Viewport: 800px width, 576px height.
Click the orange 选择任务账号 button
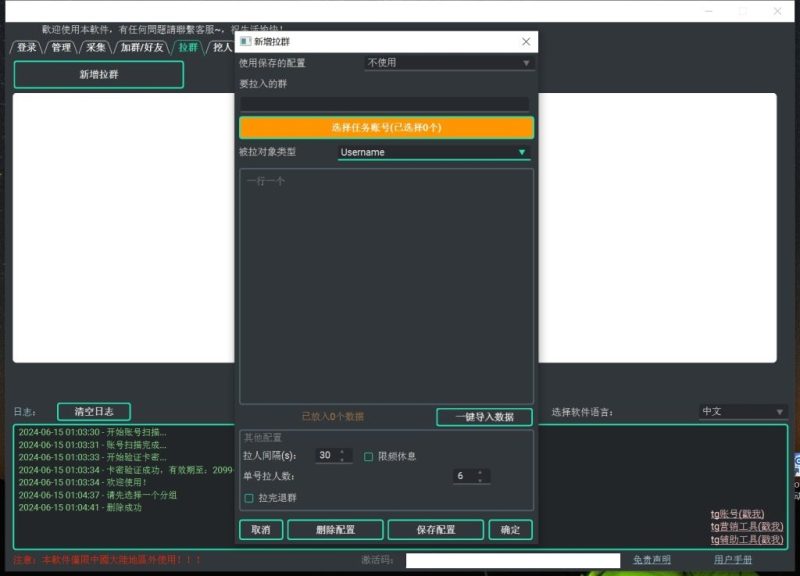386,128
